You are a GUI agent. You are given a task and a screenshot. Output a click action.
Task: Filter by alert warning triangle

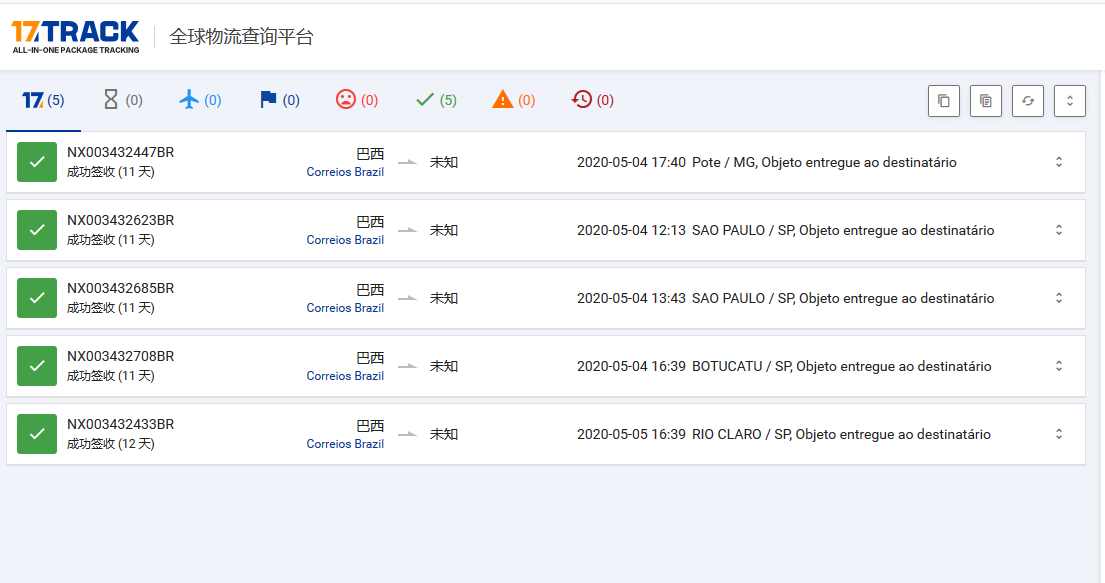[514, 100]
